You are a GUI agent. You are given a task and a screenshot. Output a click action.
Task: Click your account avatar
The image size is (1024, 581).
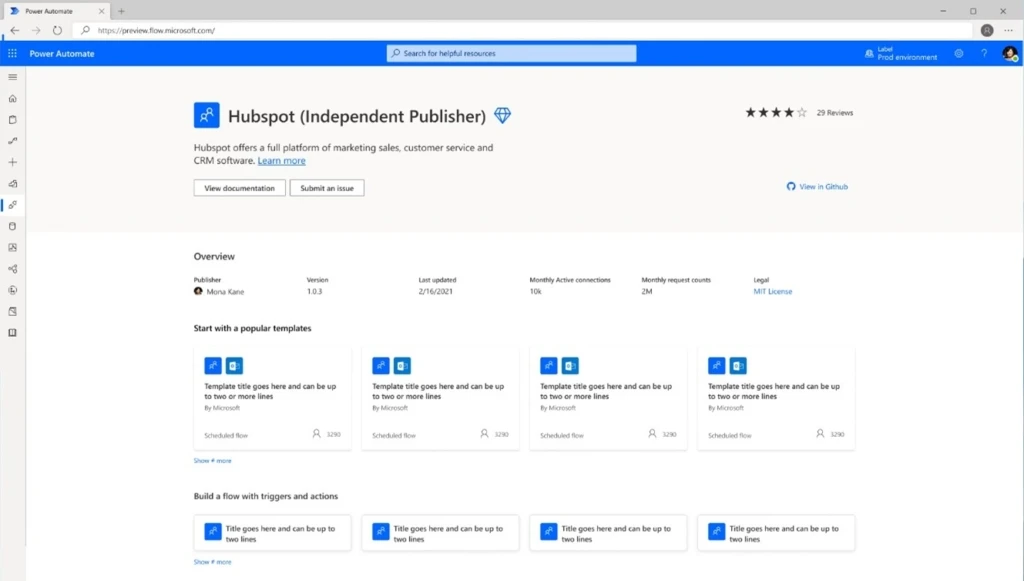pyautogui.click(x=1009, y=54)
